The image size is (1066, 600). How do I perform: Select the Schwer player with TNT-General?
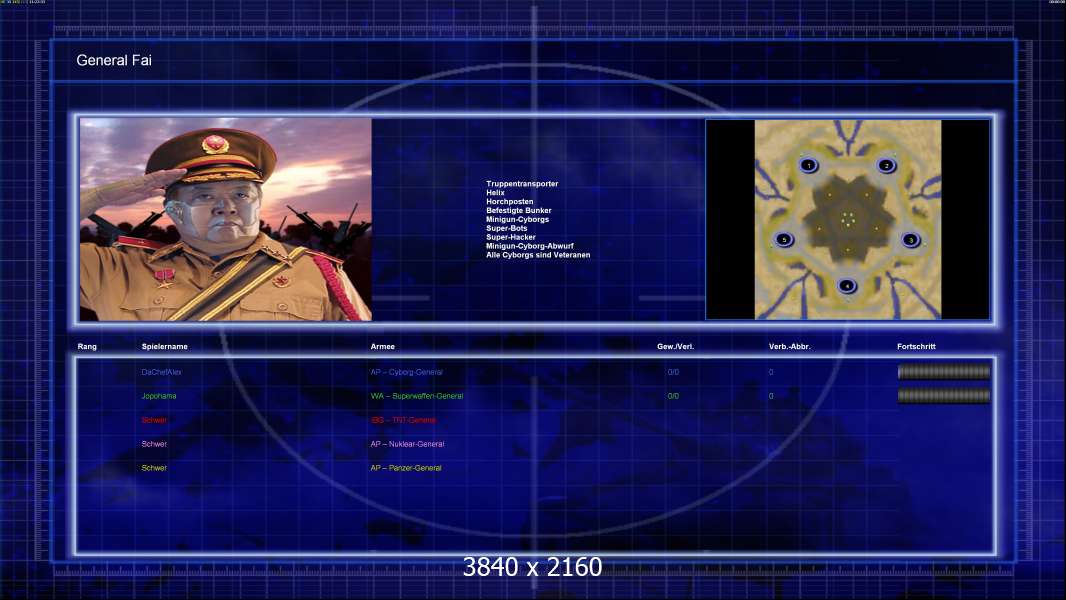(x=154, y=420)
